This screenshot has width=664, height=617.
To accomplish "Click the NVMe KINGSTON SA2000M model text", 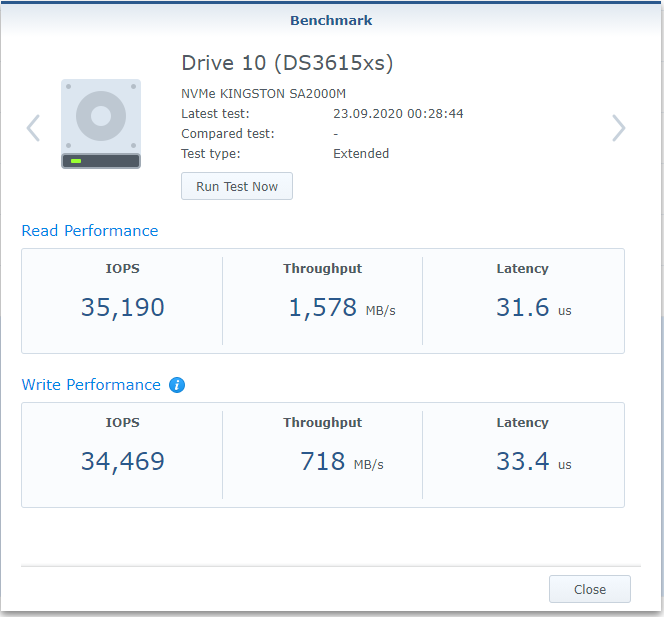I will (263, 94).
